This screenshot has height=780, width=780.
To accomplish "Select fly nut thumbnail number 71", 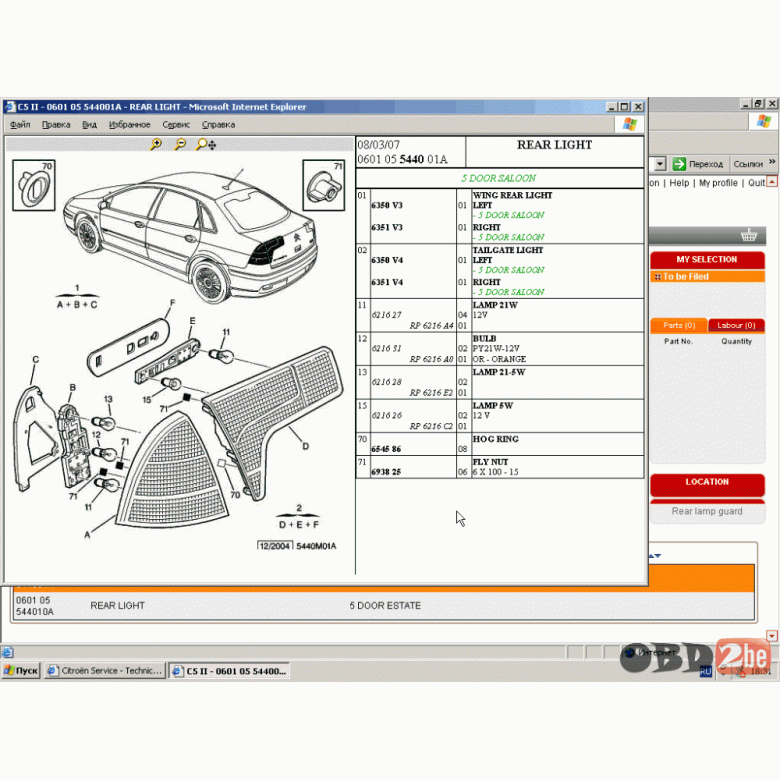I will tap(324, 185).
